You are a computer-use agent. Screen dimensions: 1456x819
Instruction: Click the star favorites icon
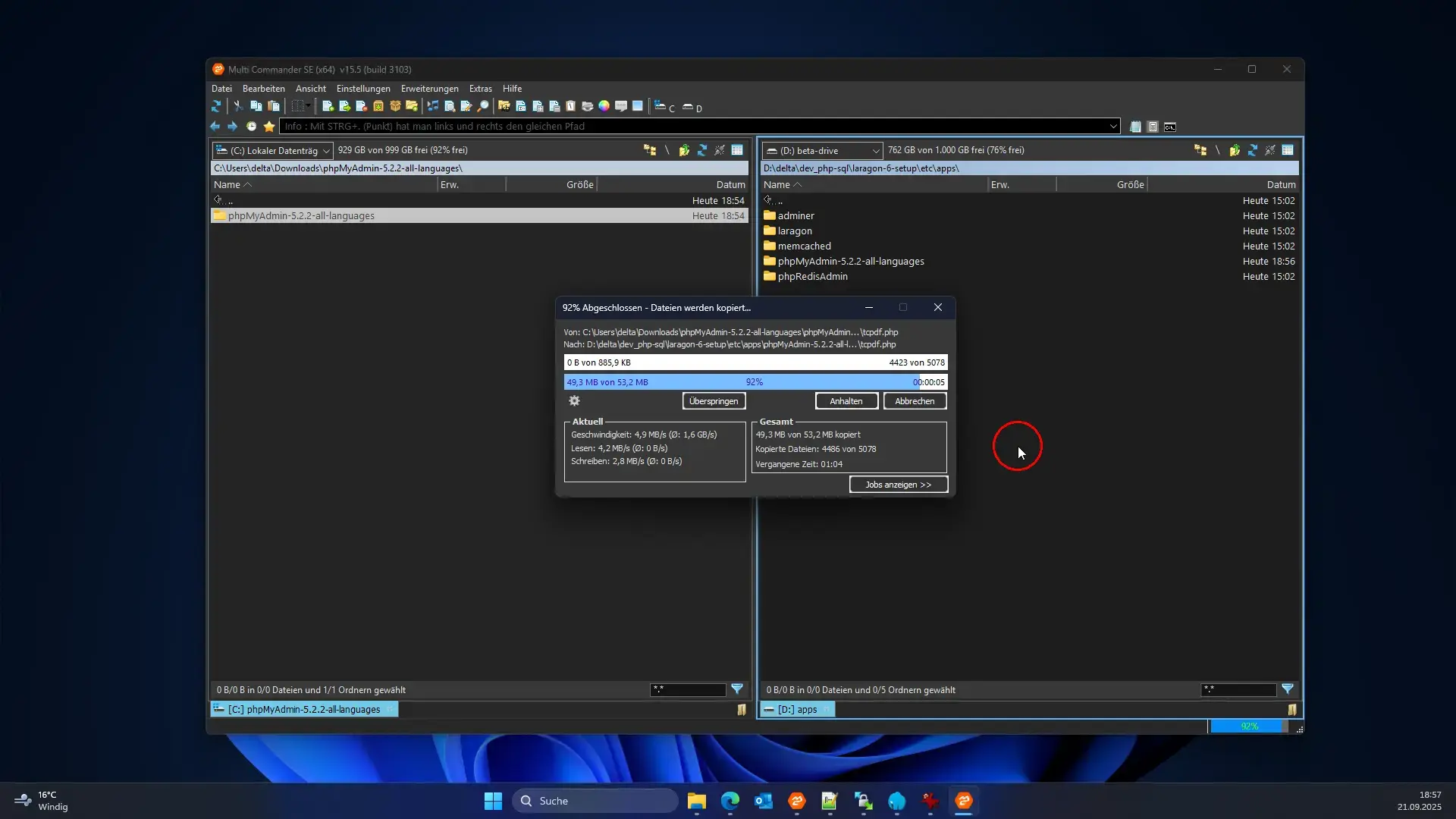tap(269, 127)
